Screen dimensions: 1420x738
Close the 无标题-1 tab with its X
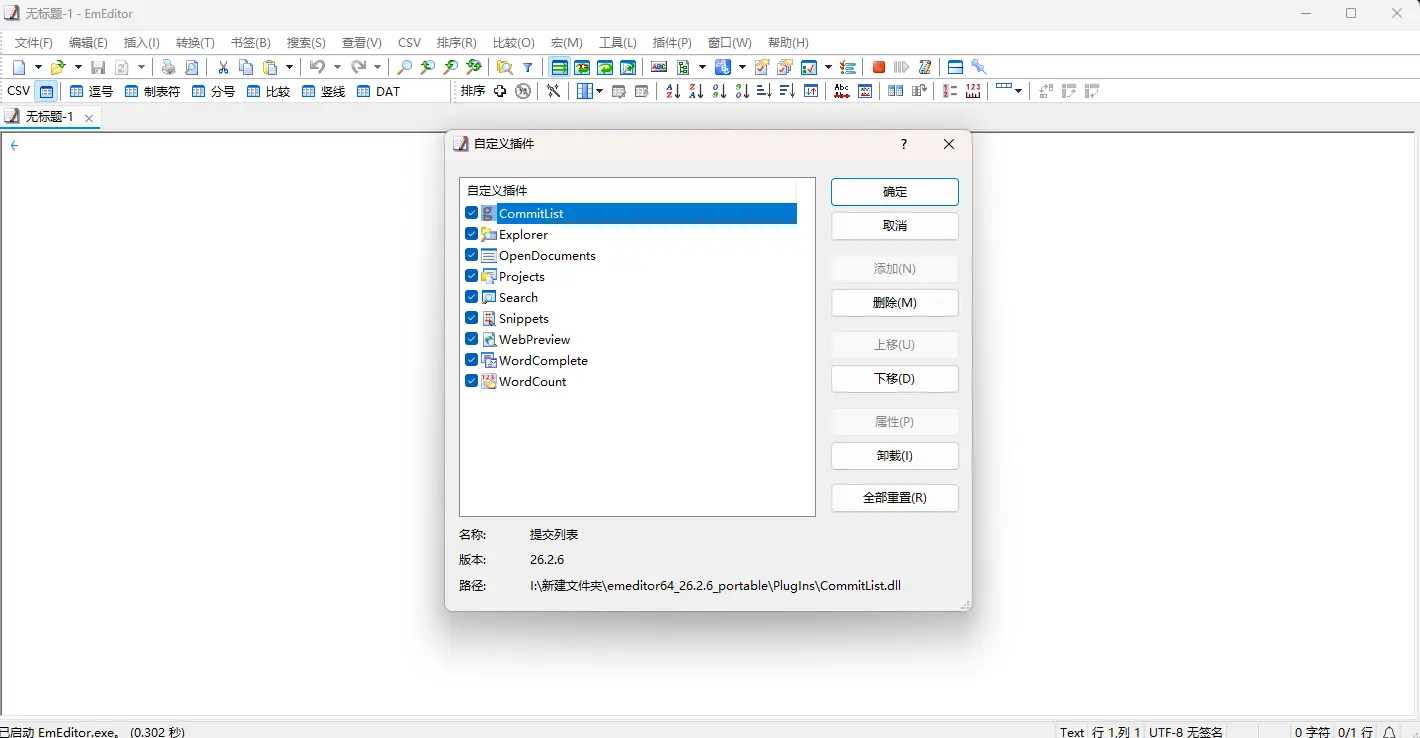pos(89,118)
